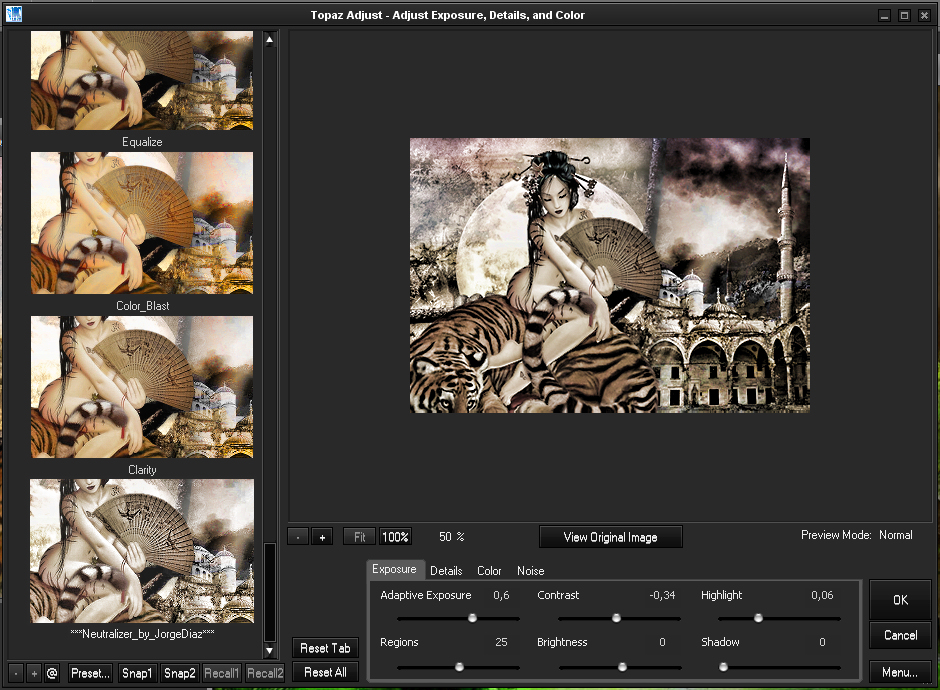Open the Color tab
The width and height of the screenshot is (940, 690).
pyautogui.click(x=489, y=571)
